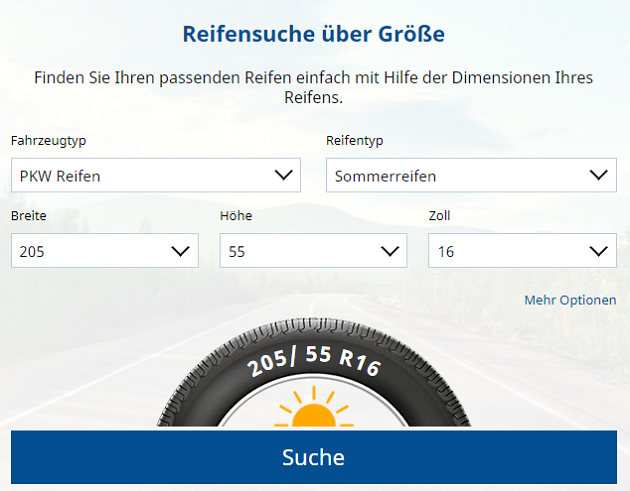Screen dimensions: 630x491
Task: Open the PKW Reifen vehicle type dropdown
Action: click(x=155, y=176)
